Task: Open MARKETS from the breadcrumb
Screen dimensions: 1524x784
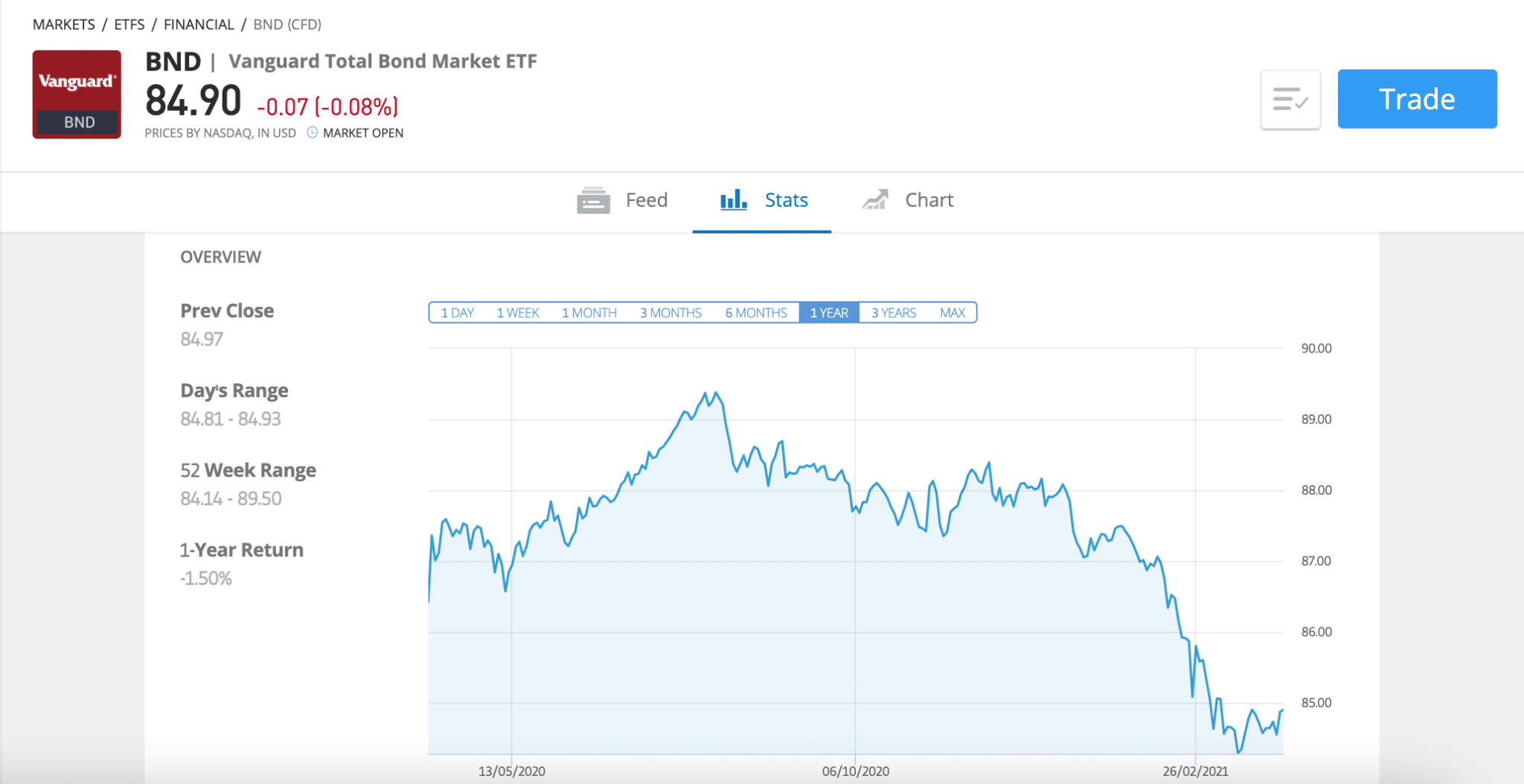Action: point(64,24)
